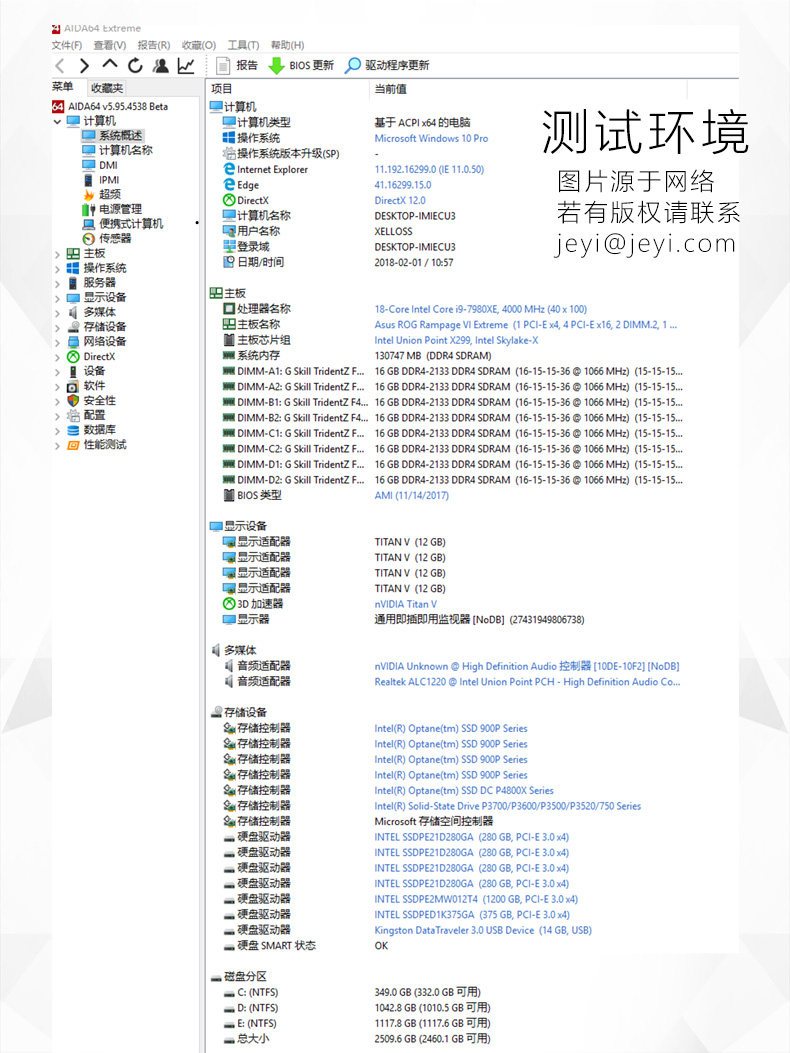Click 驱动程序更新 driver update button
The height and width of the screenshot is (1053, 790).
387,65
